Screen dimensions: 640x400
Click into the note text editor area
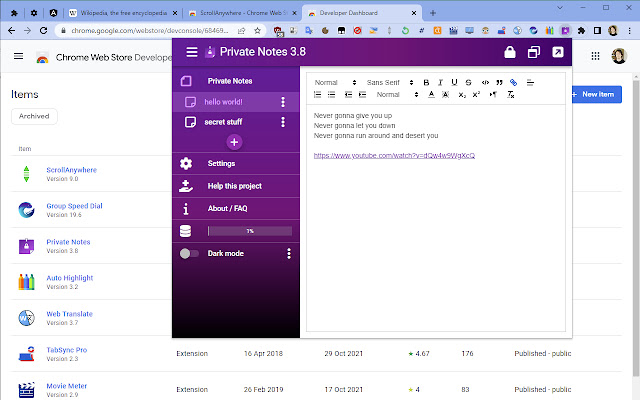436,218
